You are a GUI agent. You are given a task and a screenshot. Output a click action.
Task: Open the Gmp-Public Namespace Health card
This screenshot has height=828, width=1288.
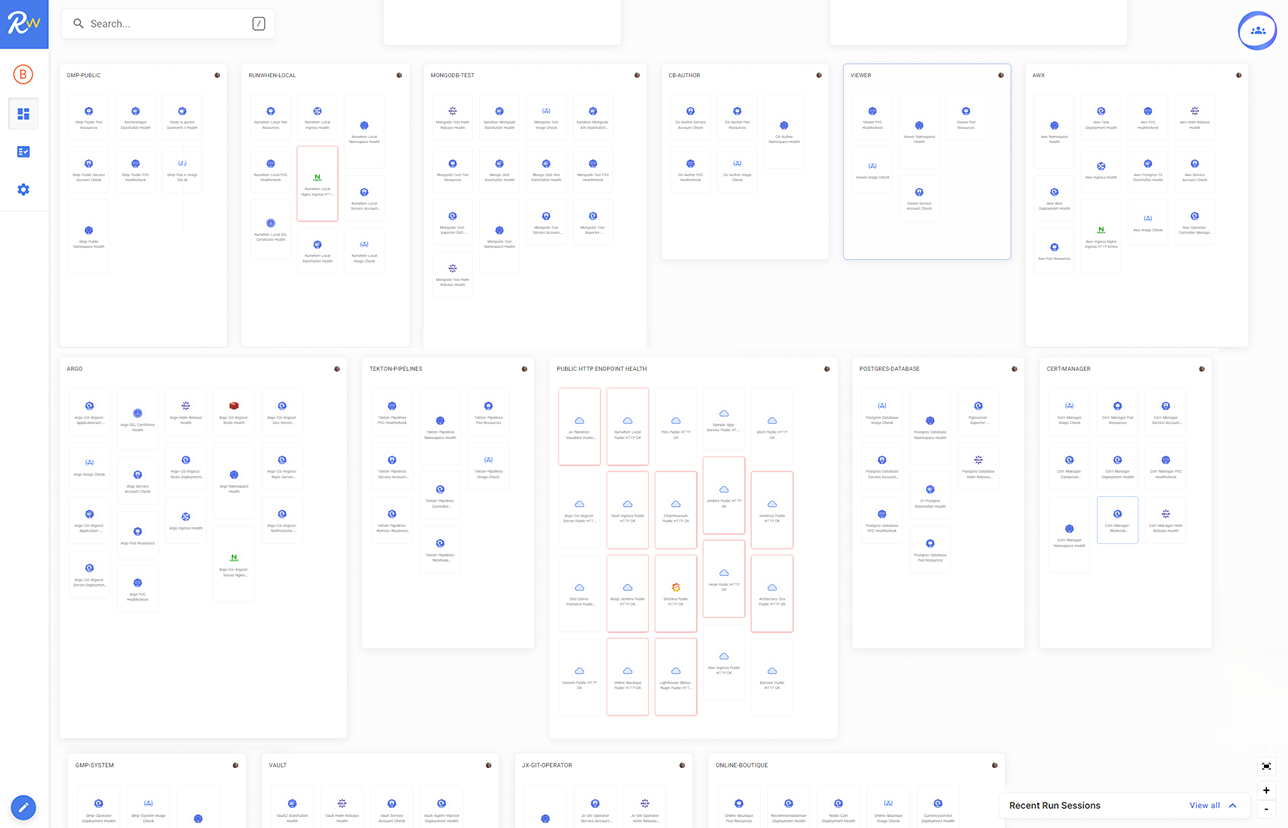pyautogui.click(x=89, y=237)
